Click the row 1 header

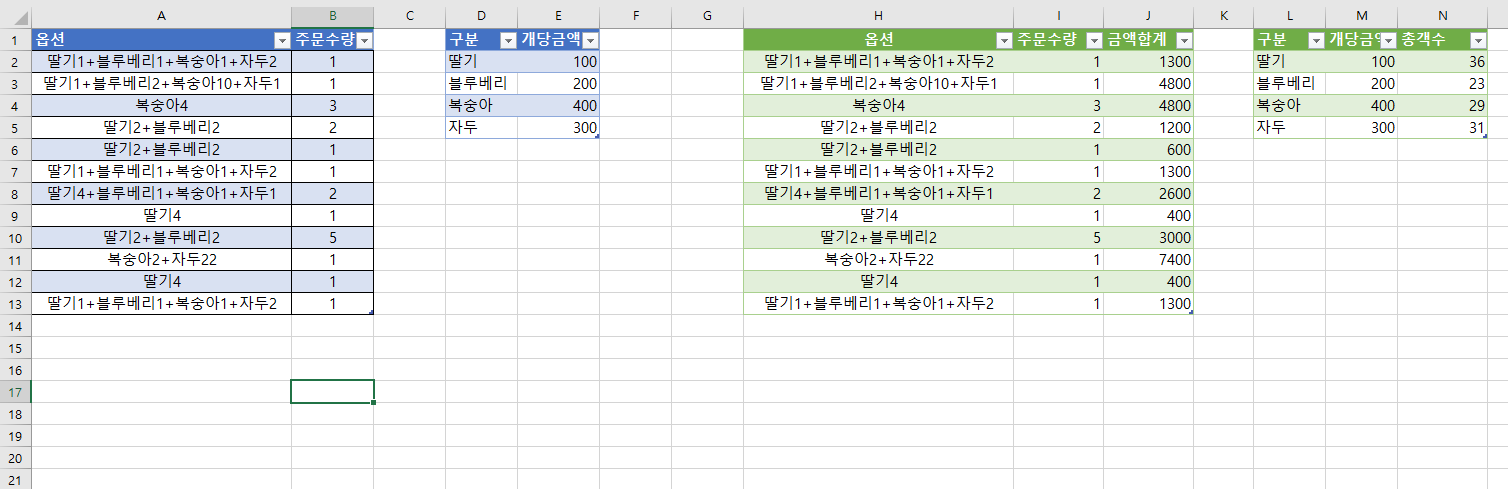pyautogui.click(x=15, y=39)
